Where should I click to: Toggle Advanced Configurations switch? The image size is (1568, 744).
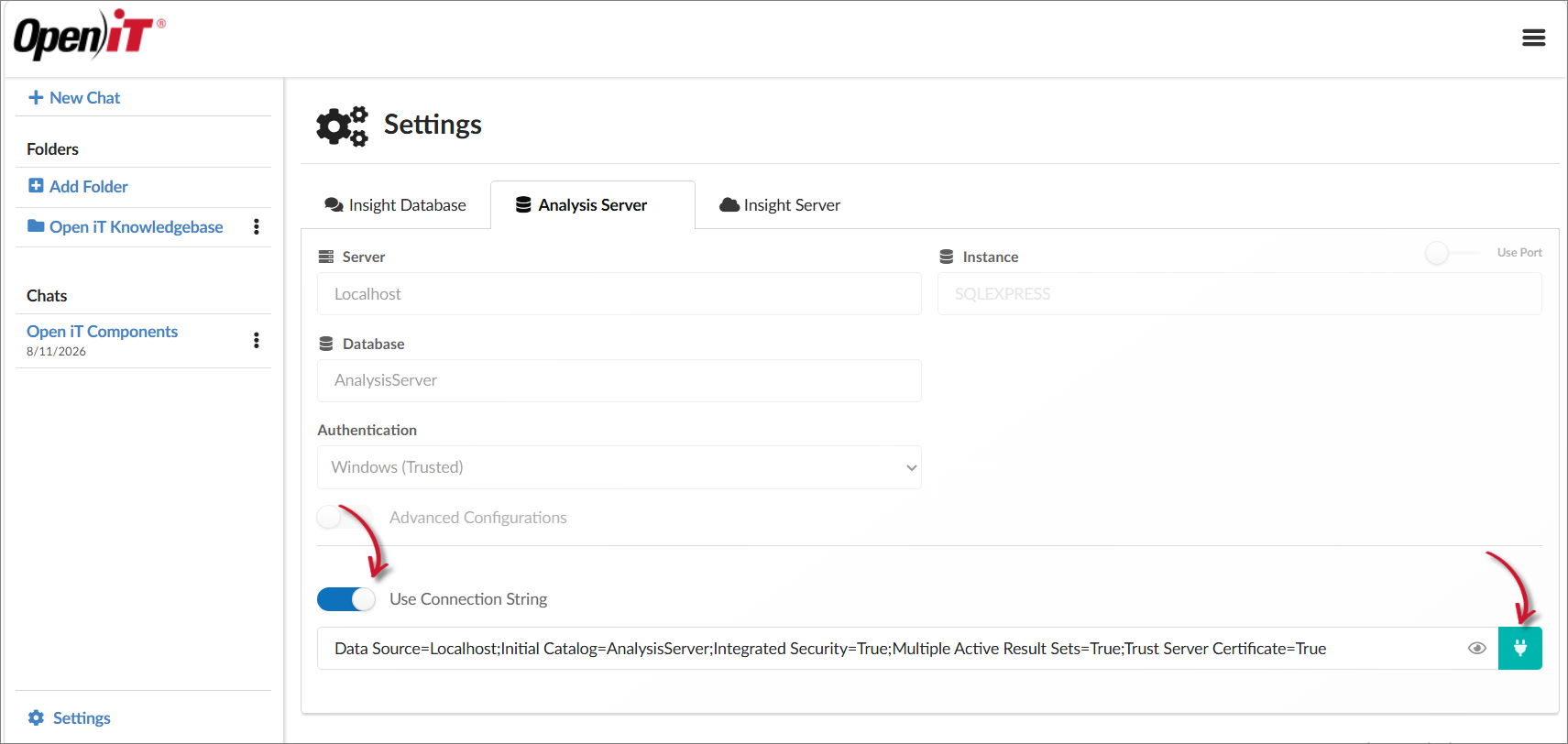tap(345, 517)
